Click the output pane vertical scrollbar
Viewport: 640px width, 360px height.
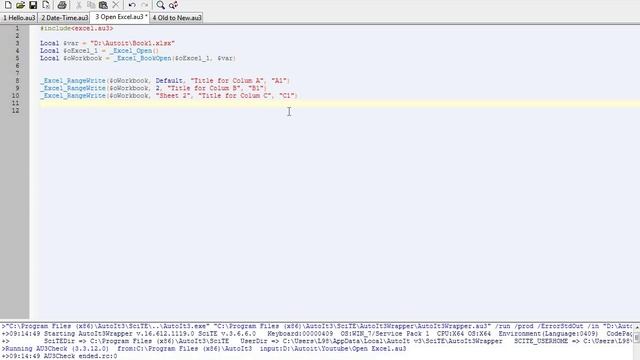[636, 341]
